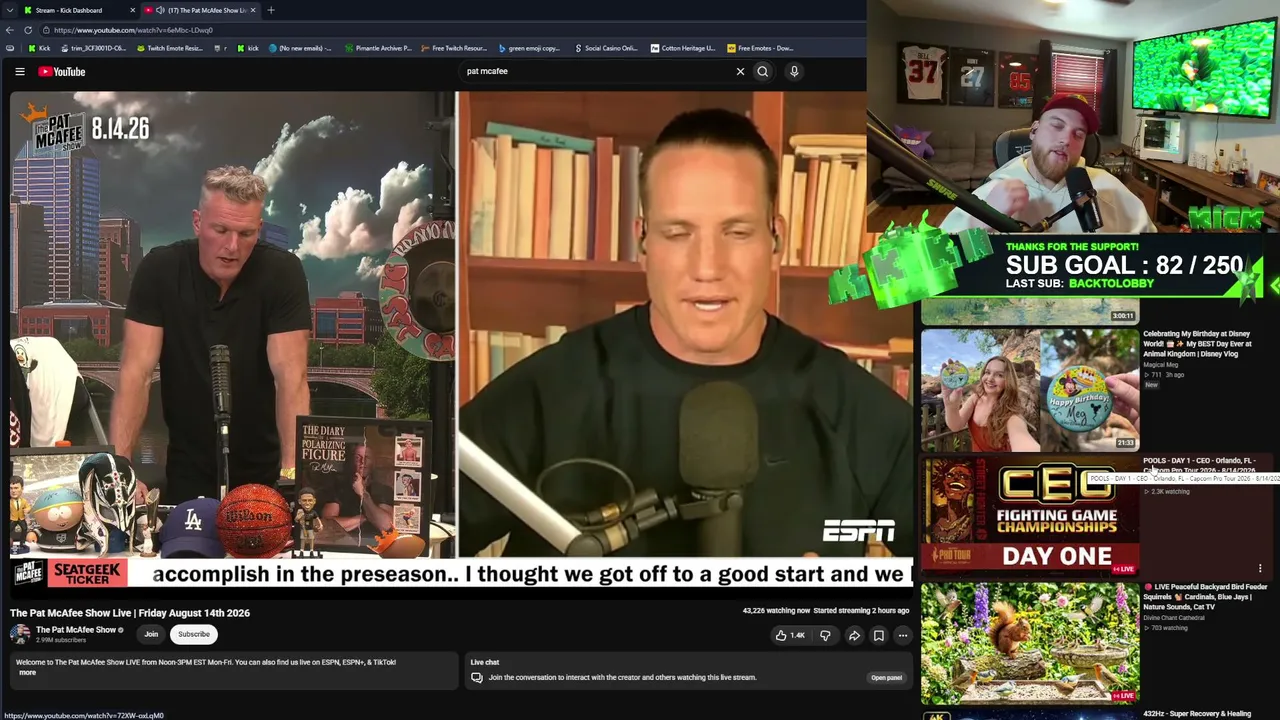Go back in browser history
This screenshot has width=1280, height=720.
(x=10, y=30)
